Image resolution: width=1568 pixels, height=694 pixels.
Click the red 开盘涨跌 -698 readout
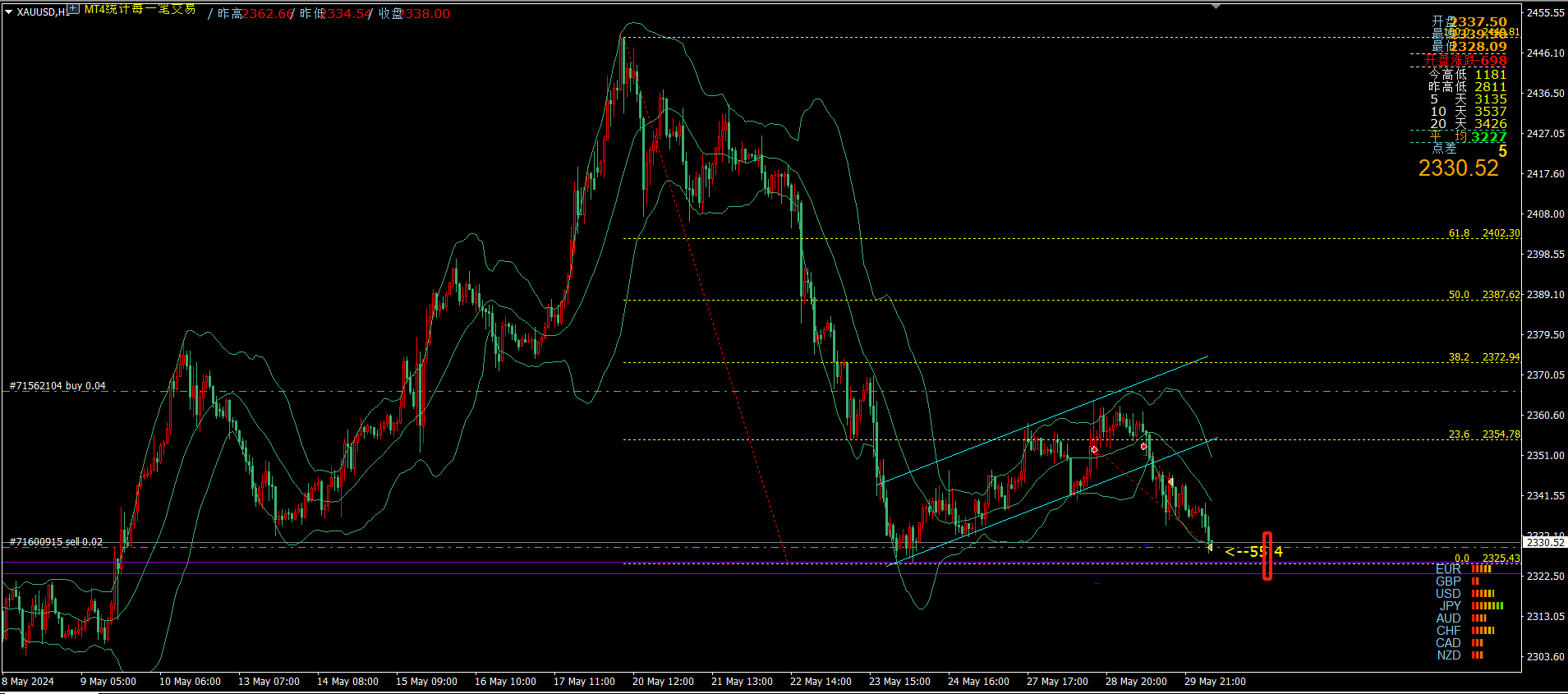[x=1466, y=61]
